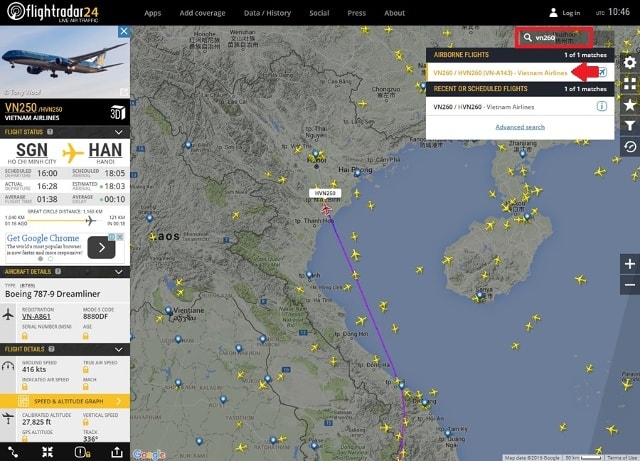Image resolution: width=640 pixels, height=461 pixels.
Task: Collapse the Flight Details section
Action: (119, 350)
